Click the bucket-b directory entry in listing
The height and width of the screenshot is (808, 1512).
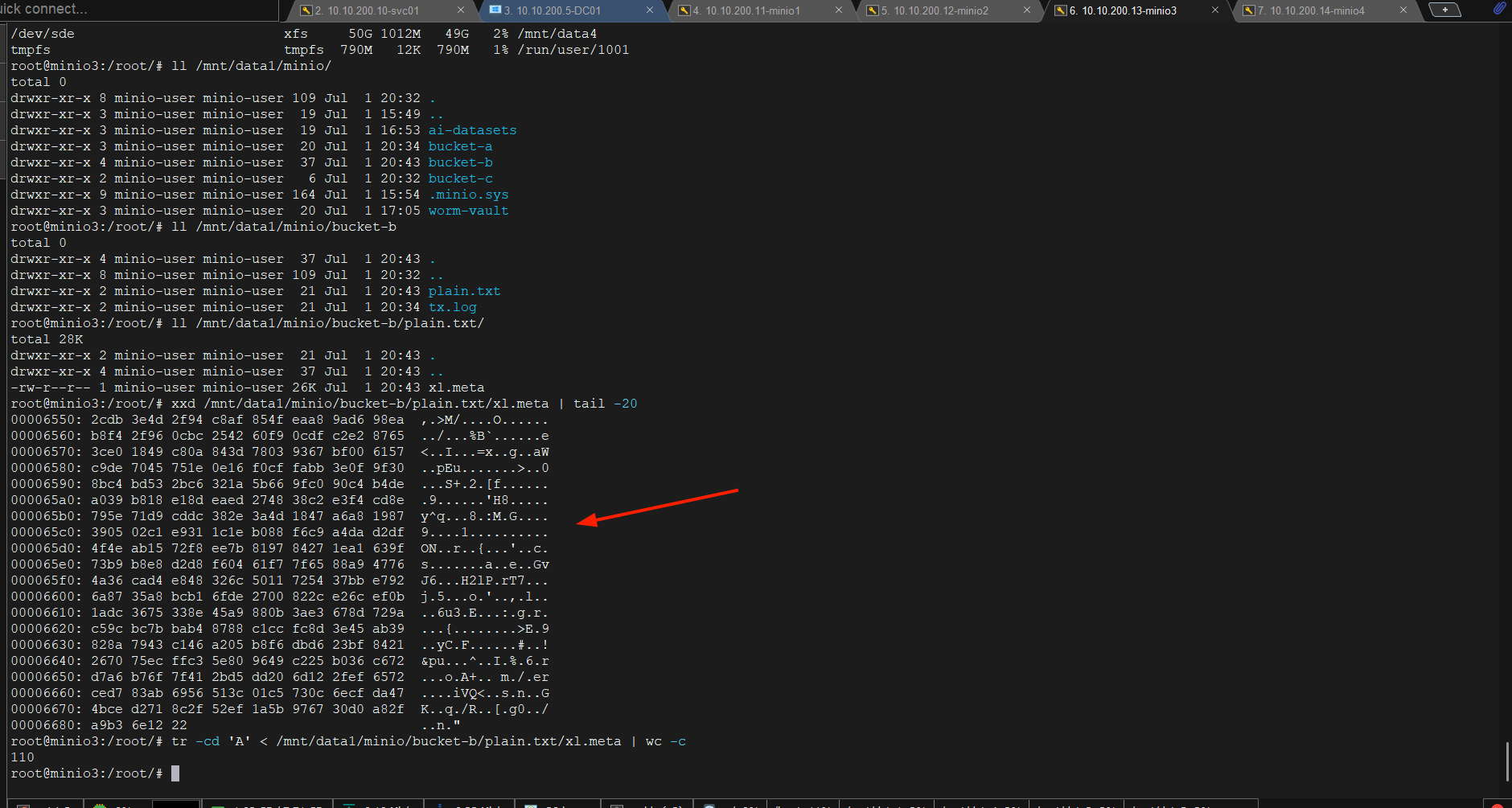pyautogui.click(x=460, y=162)
